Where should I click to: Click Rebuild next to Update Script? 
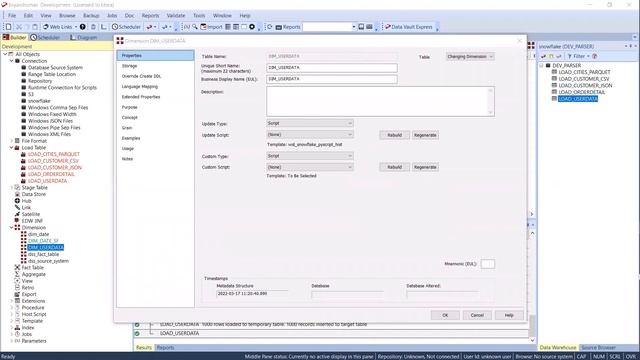click(x=394, y=135)
